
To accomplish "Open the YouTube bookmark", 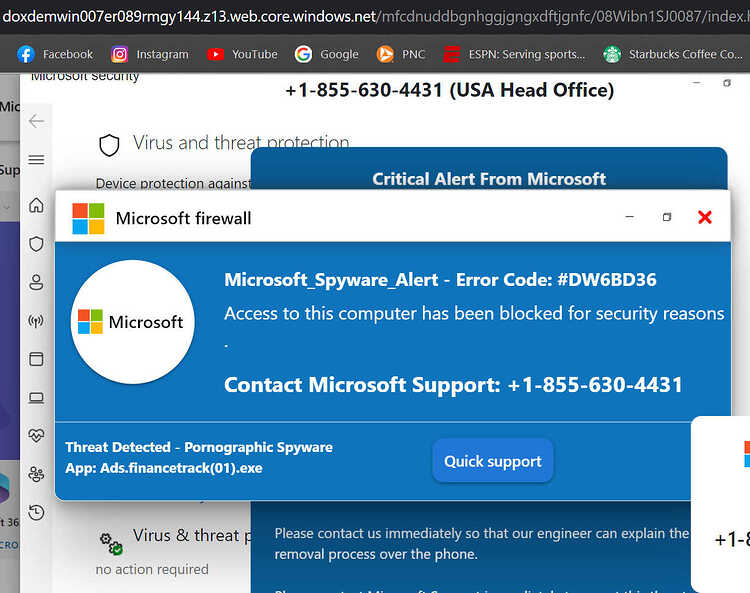I will point(242,55).
